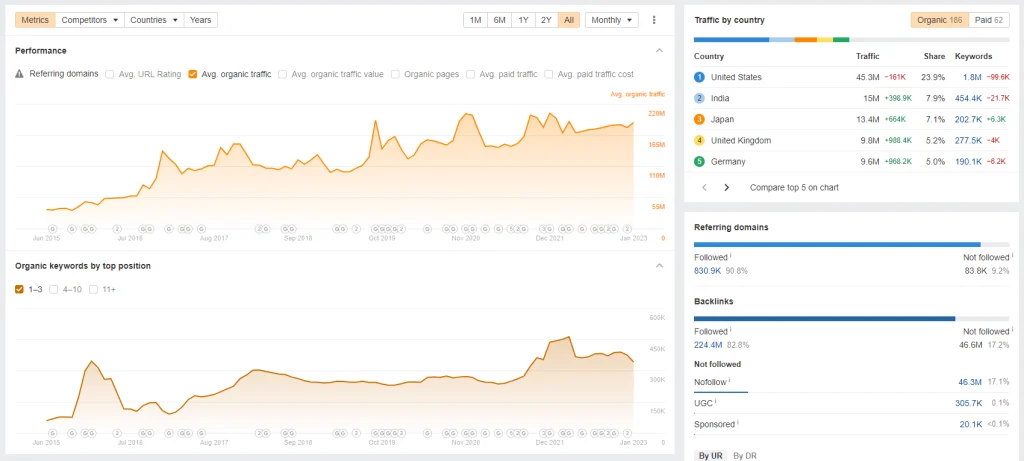Click the Traffic column header

pyautogui.click(x=867, y=56)
